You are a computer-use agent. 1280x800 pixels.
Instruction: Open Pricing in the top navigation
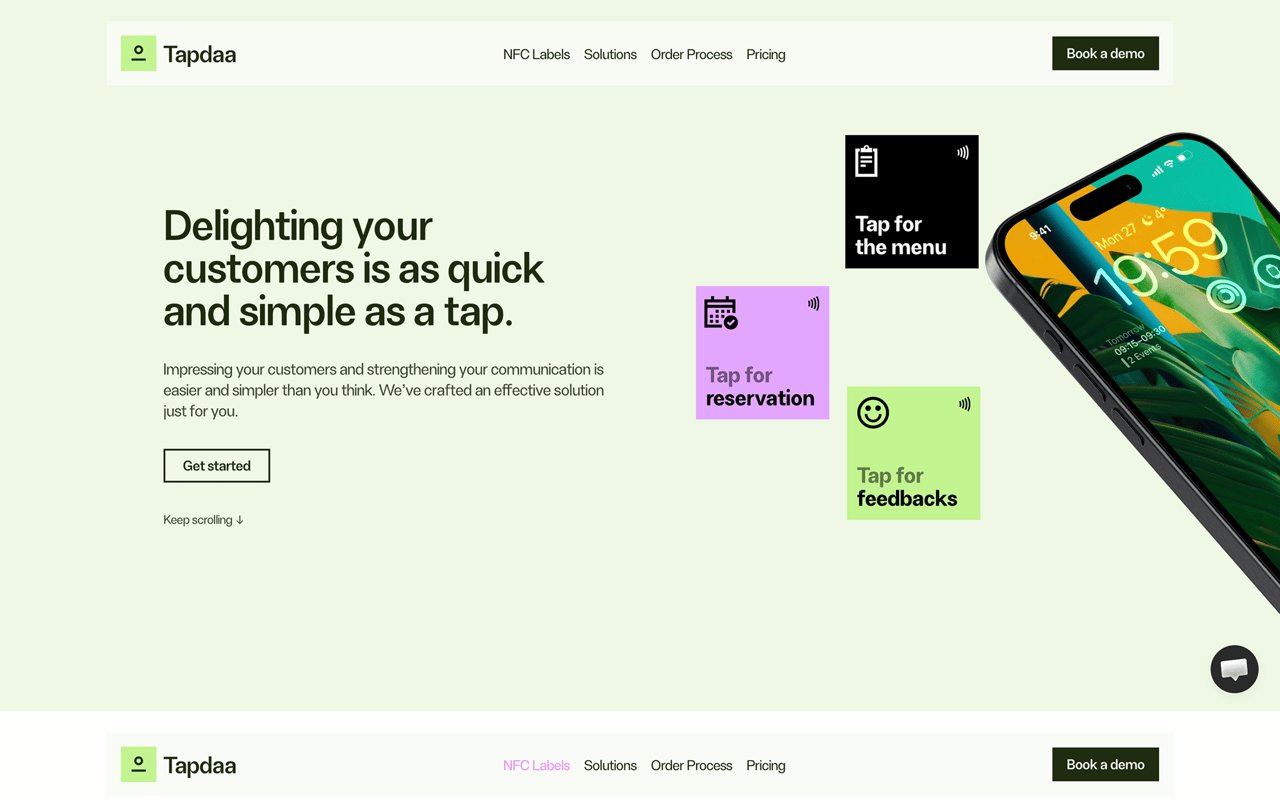point(766,54)
